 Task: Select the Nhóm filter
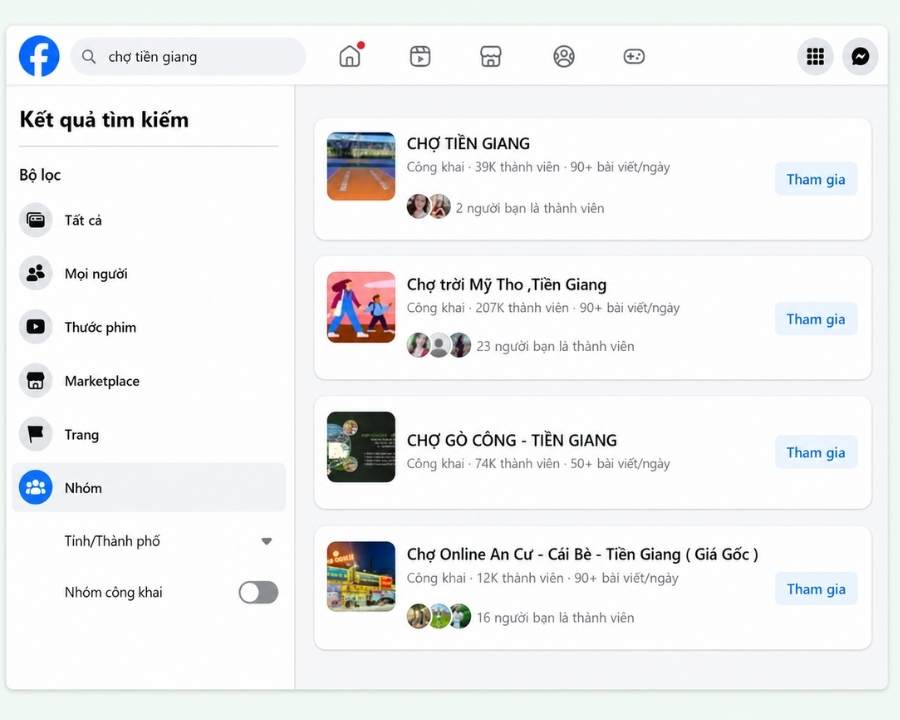pos(149,487)
